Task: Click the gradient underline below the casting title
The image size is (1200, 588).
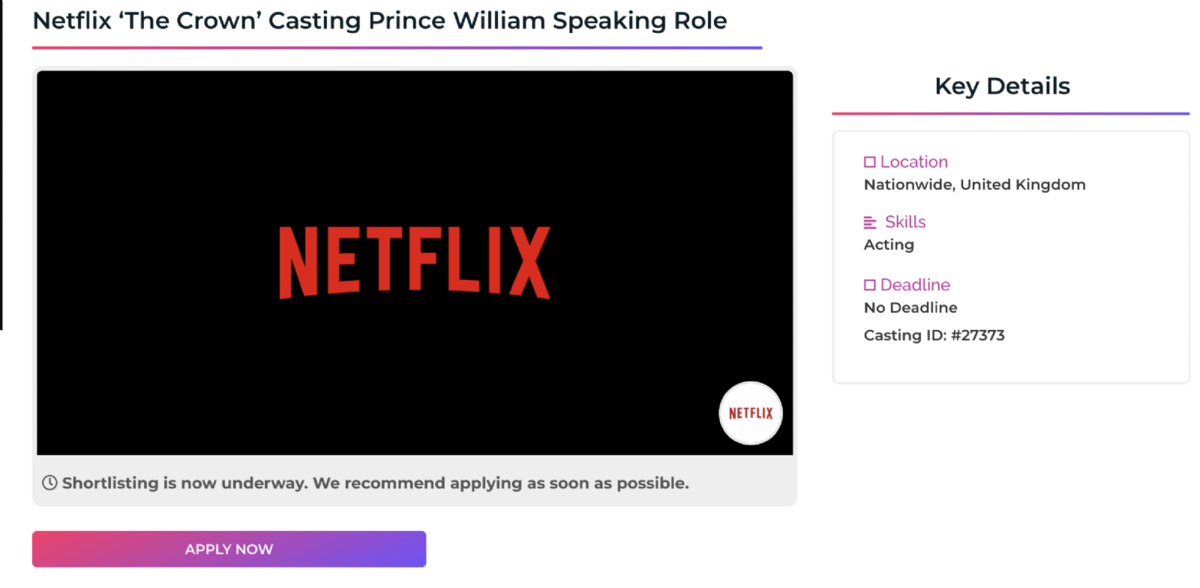Action: pyautogui.click(x=397, y=47)
